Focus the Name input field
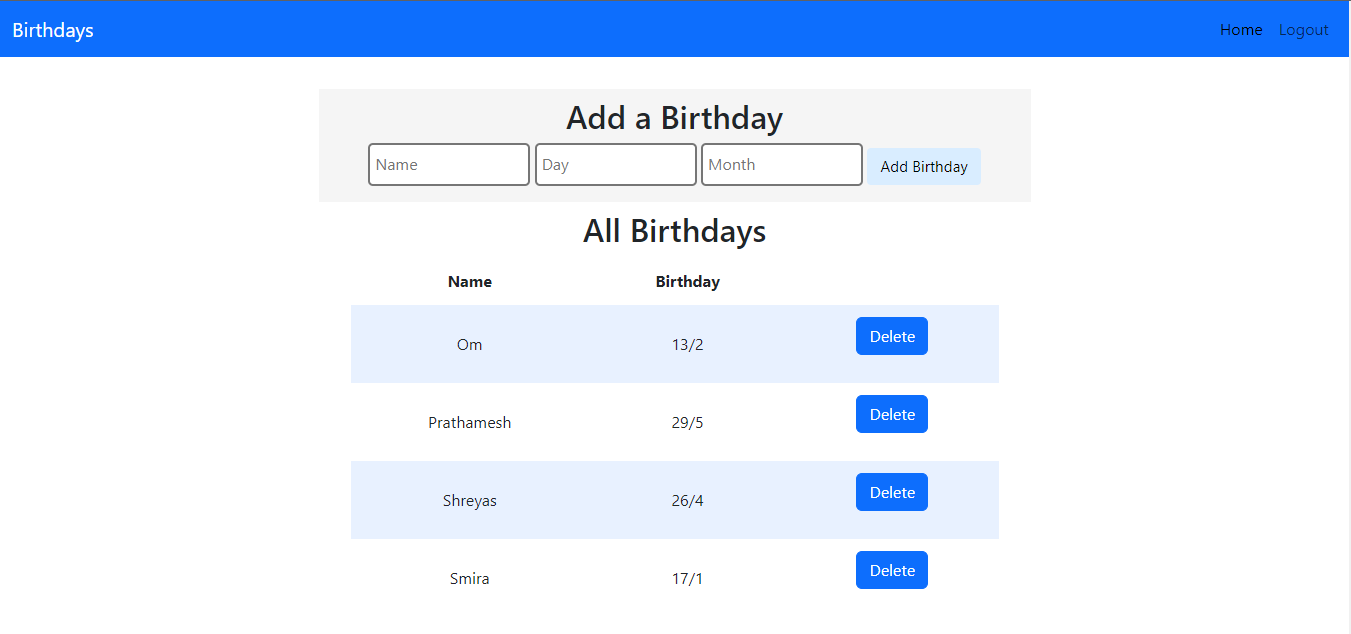 point(449,165)
